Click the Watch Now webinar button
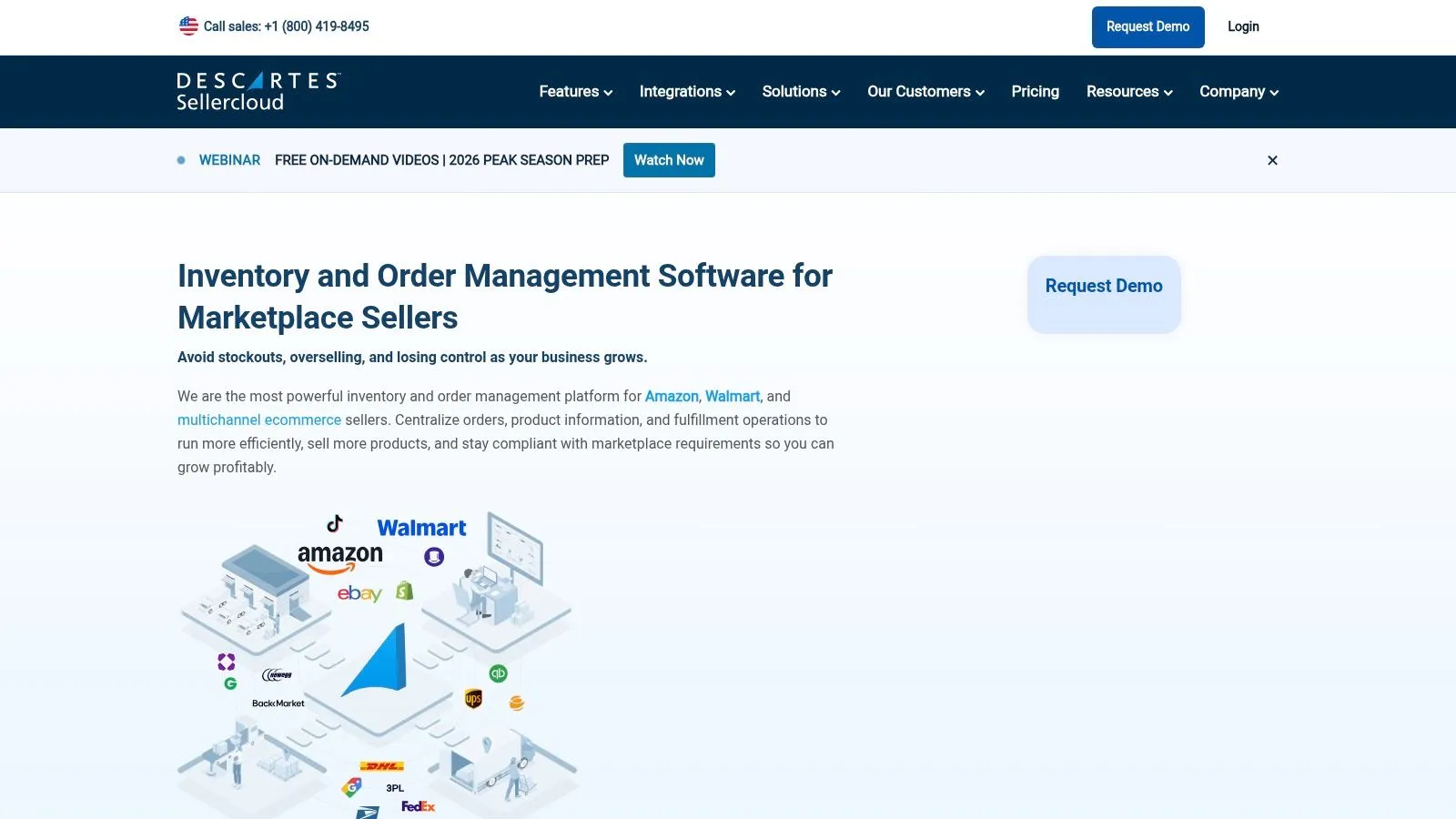1456x819 pixels. coord(669,160)
